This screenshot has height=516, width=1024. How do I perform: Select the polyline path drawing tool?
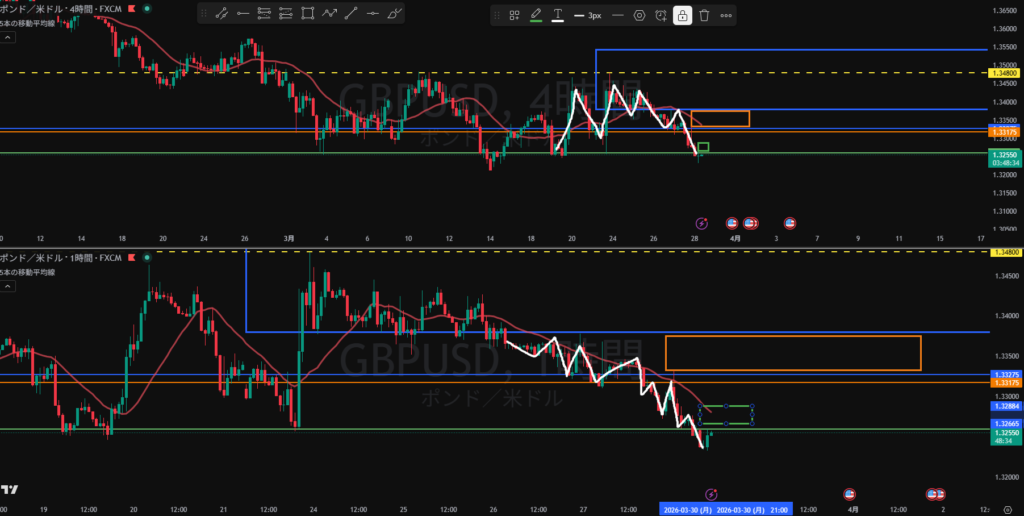tap(329, 14)
